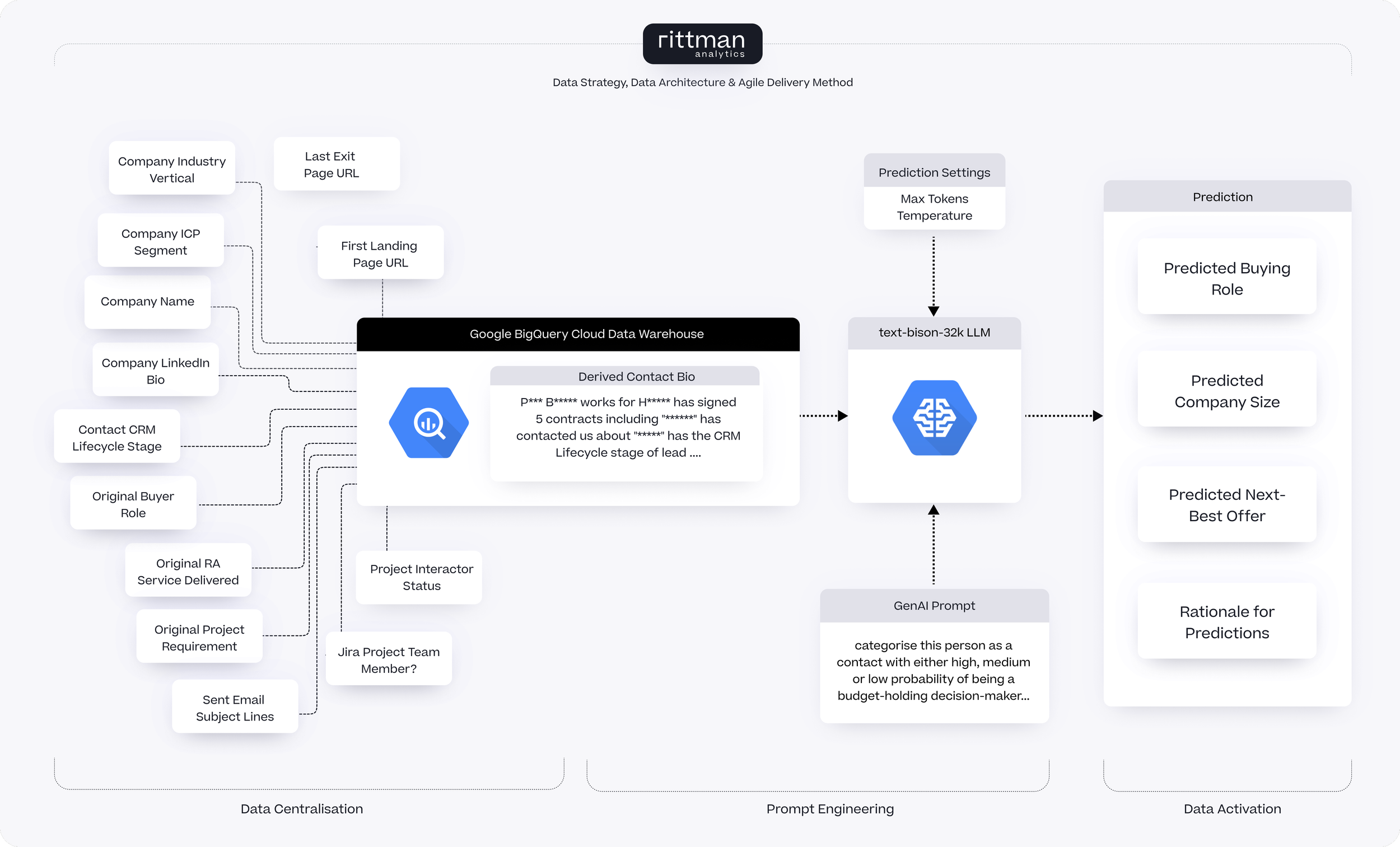Click arrowhead pointing into text-bison LLM from left
The image size is (1400, 847).
(843, 416)
